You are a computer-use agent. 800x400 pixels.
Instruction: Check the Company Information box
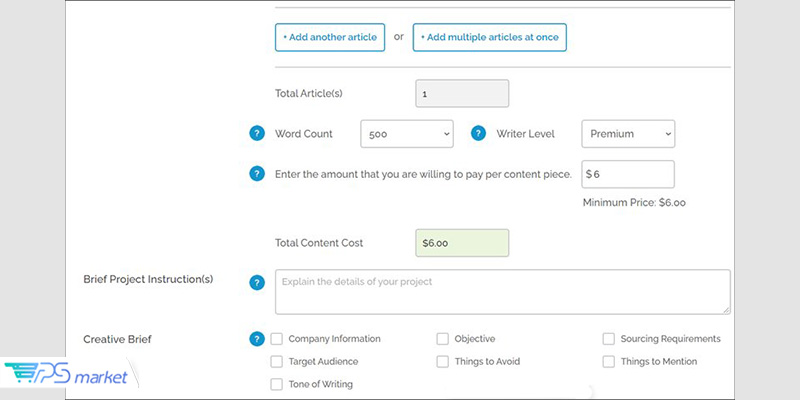click(x=277, y=339)
